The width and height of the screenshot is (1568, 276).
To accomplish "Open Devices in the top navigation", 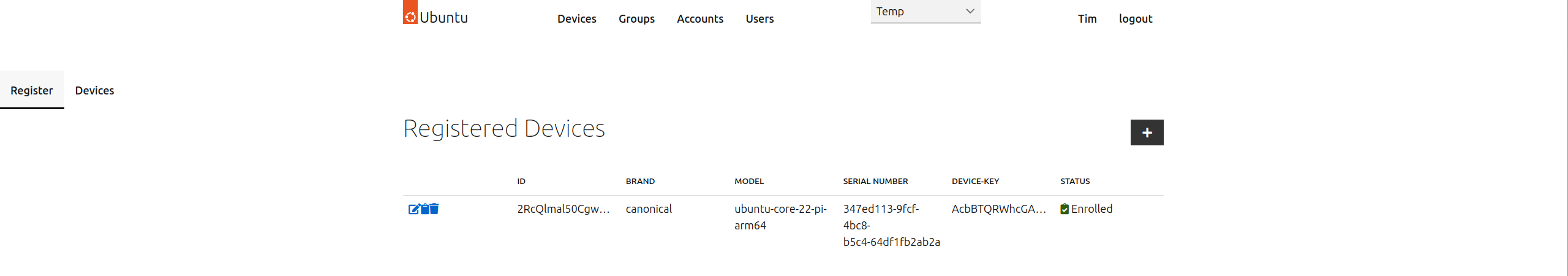I will tap(576, 19).
